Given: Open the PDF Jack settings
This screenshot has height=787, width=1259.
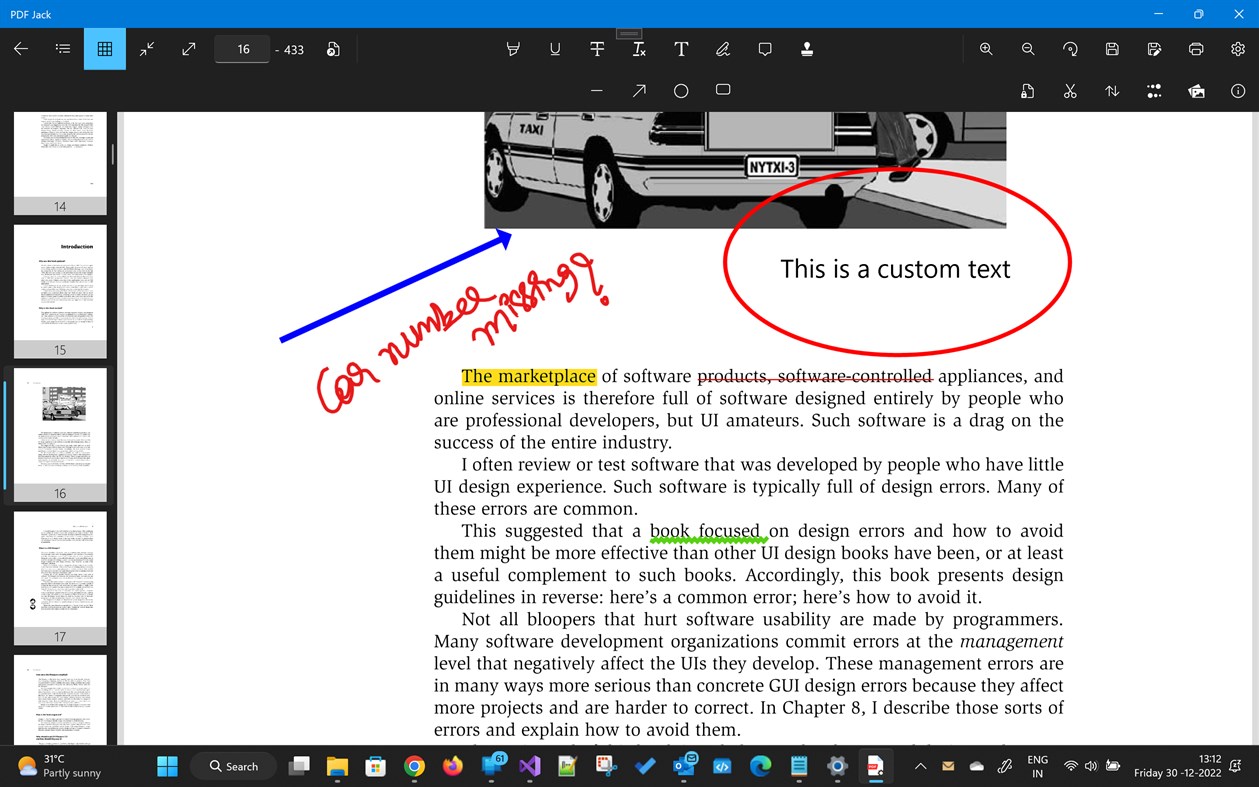Looking at the screenshot, I should [x=1237, y=48].
